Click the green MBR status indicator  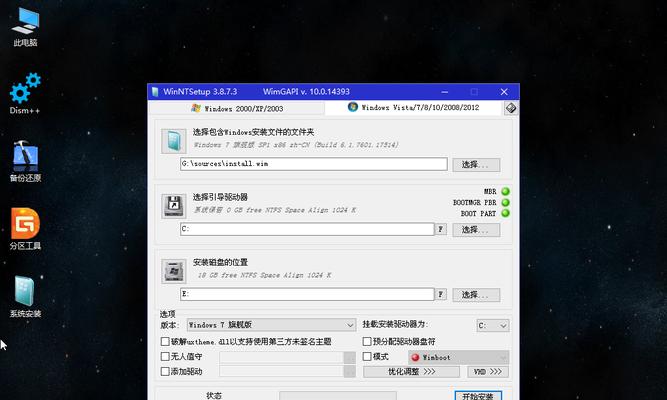[505, 191]
